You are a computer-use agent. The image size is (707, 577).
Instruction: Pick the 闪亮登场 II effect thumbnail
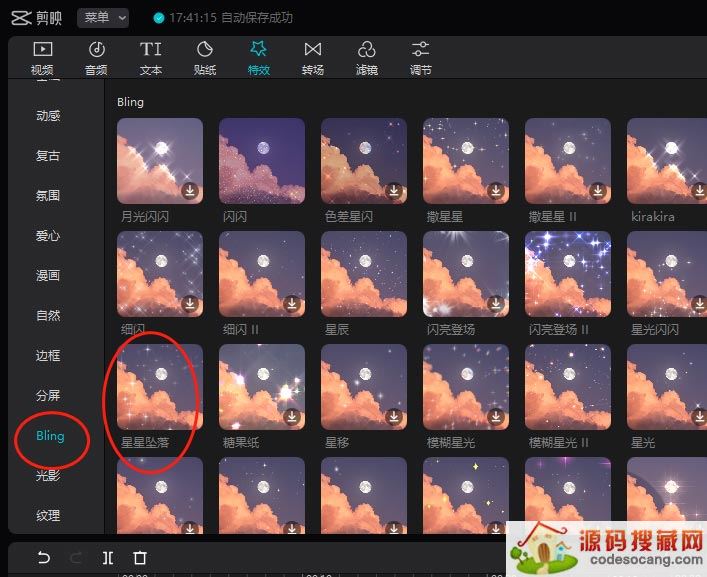(567, 274)
